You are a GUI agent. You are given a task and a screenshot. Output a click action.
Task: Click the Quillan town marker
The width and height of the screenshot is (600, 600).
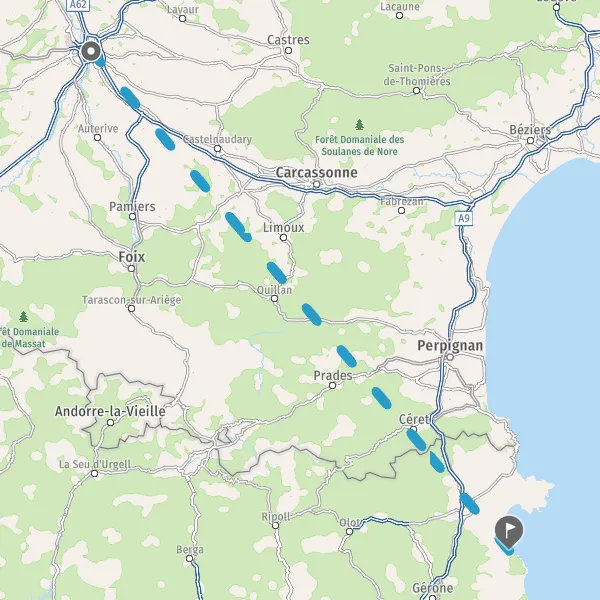(x=274, y=298)
